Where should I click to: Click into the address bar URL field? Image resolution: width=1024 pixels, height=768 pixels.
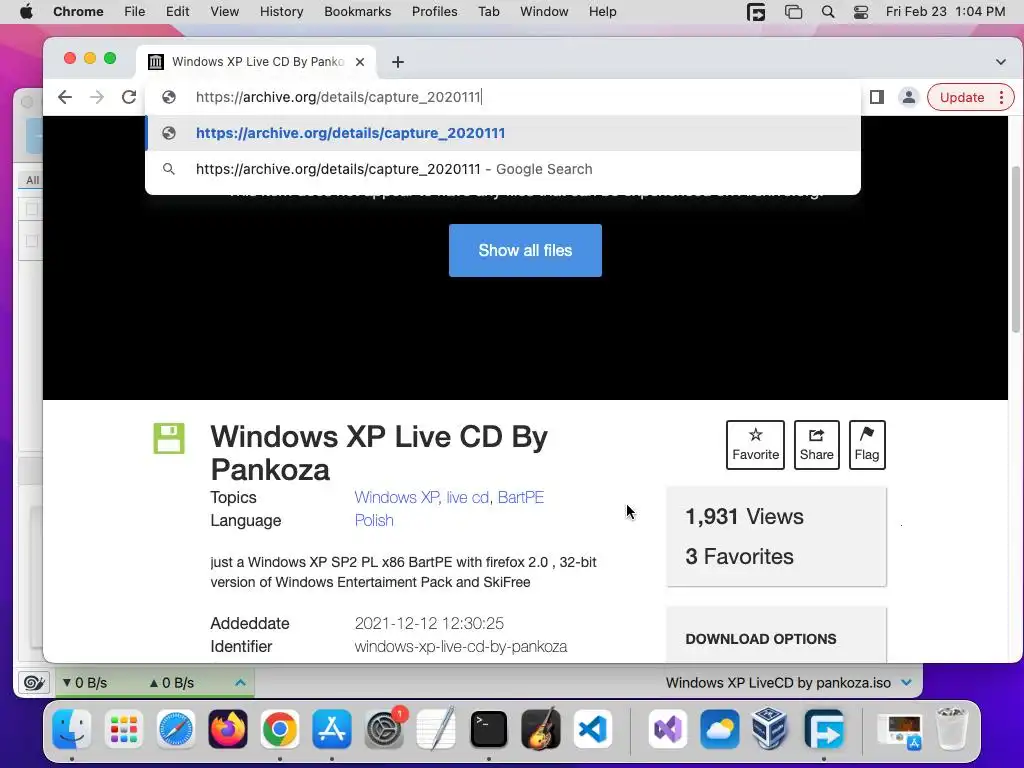(503, 97)
